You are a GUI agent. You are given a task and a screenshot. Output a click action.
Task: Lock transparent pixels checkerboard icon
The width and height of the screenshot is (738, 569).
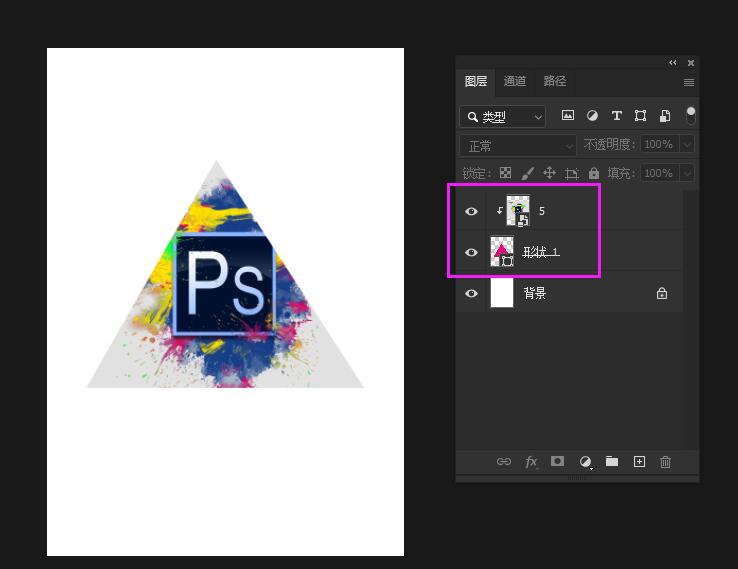[505, 173]
